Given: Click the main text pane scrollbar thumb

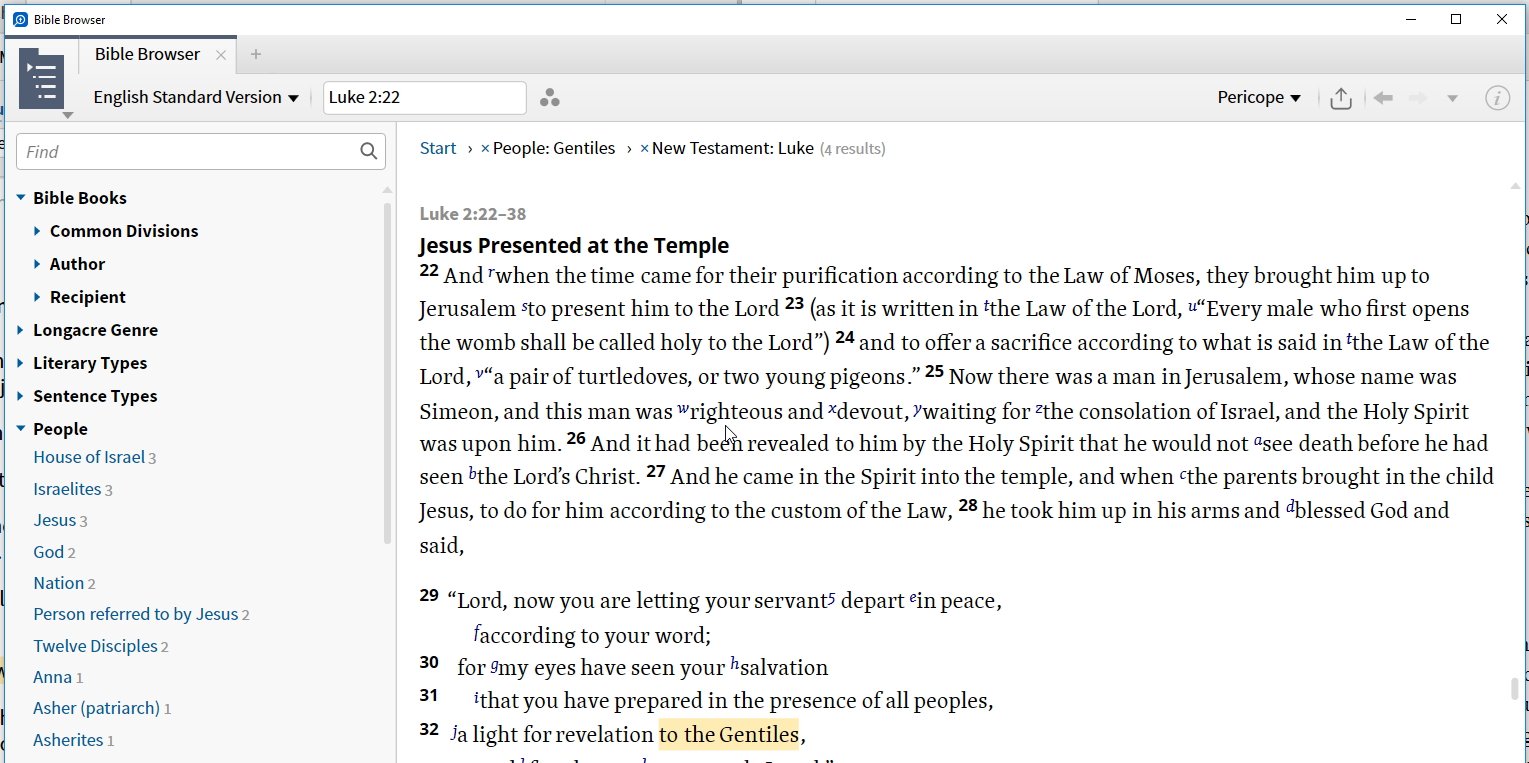Looking at the screenshot, I should click(x=1515, y=689).
